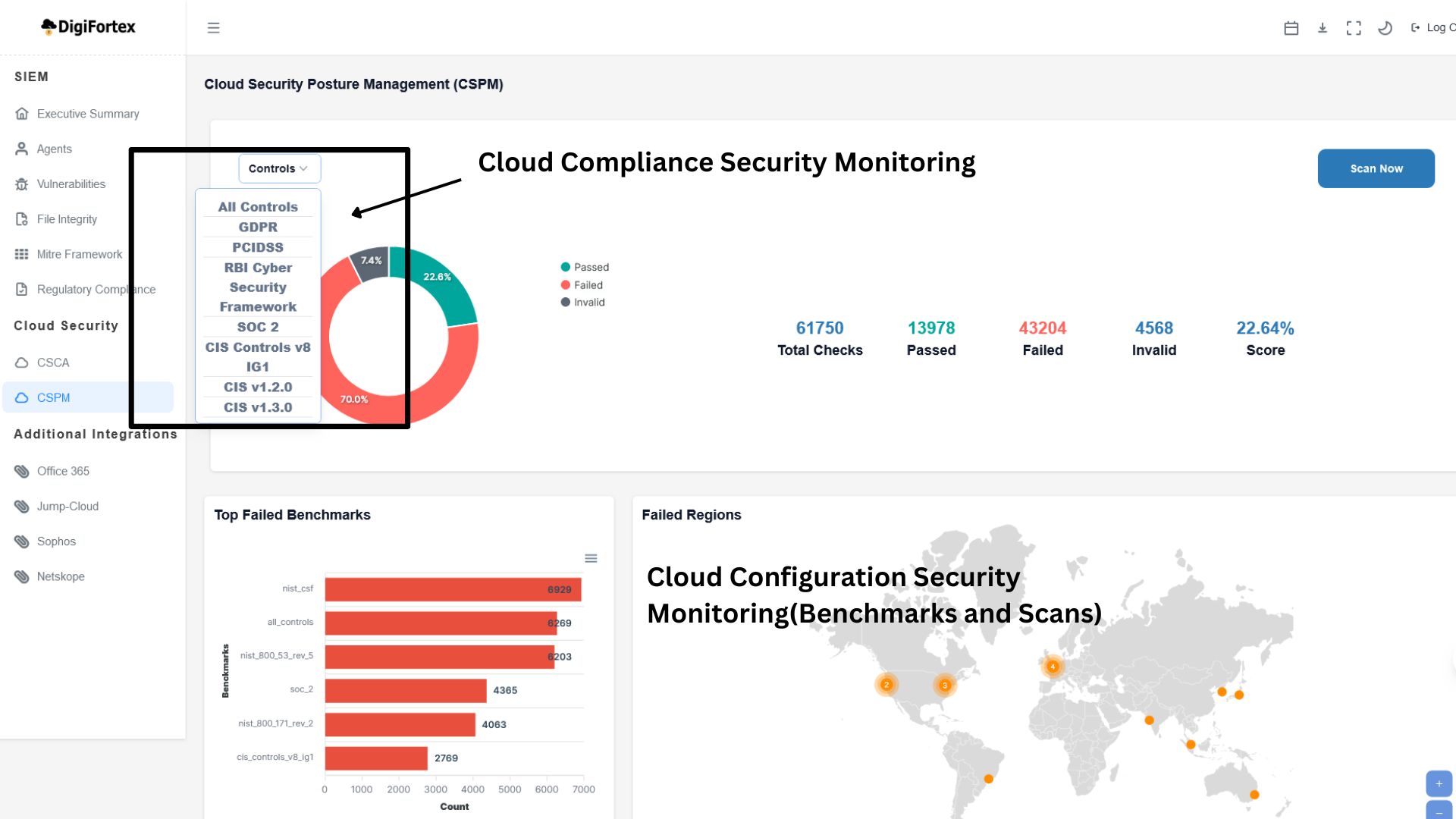Viewport: 1456px width, 819px height.
Task: Click the Scan Now button
Action: [1376, 168]
